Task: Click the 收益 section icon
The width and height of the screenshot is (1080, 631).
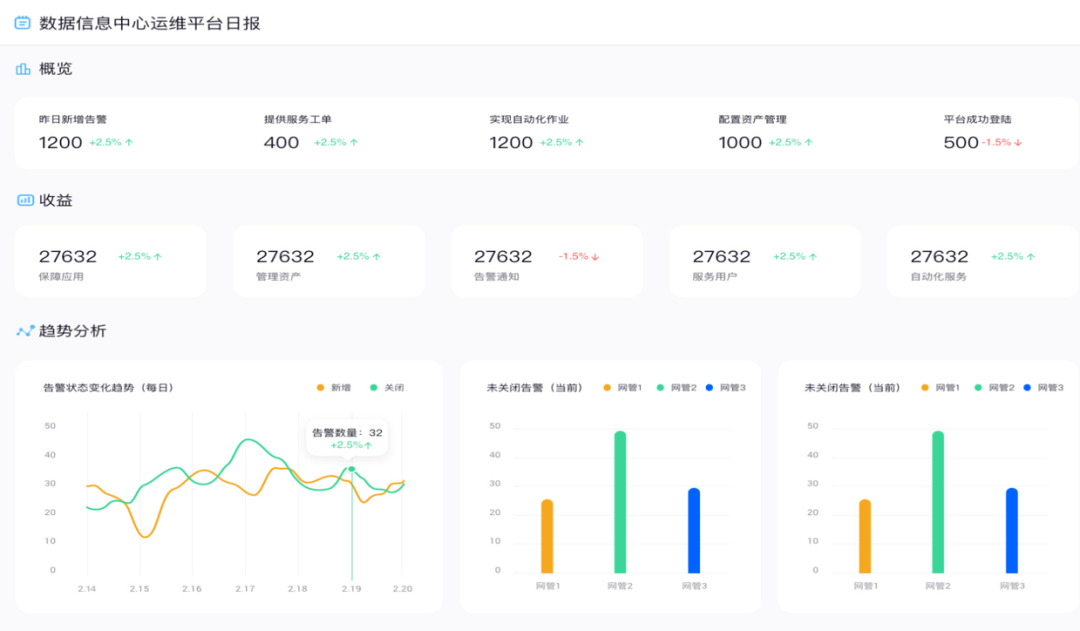Action: pos(25,200)
